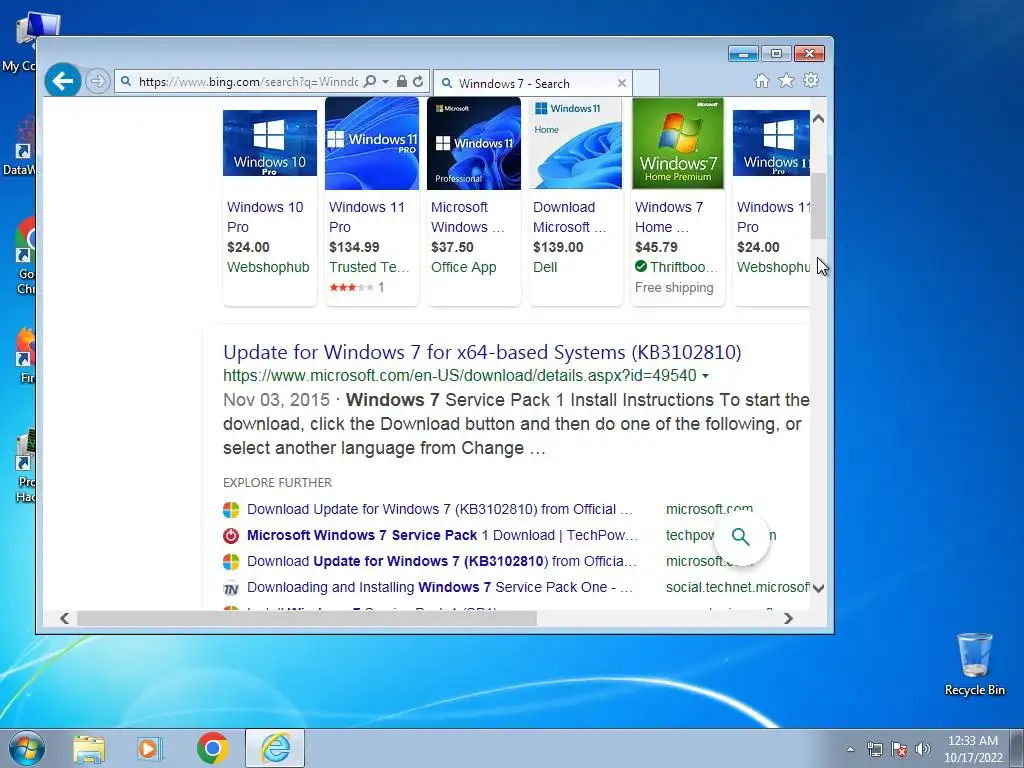The height and width of the screenshot is (768, 1024).
Task: Open the Windows 11 Home thumbnail
Action: point(575,144)
